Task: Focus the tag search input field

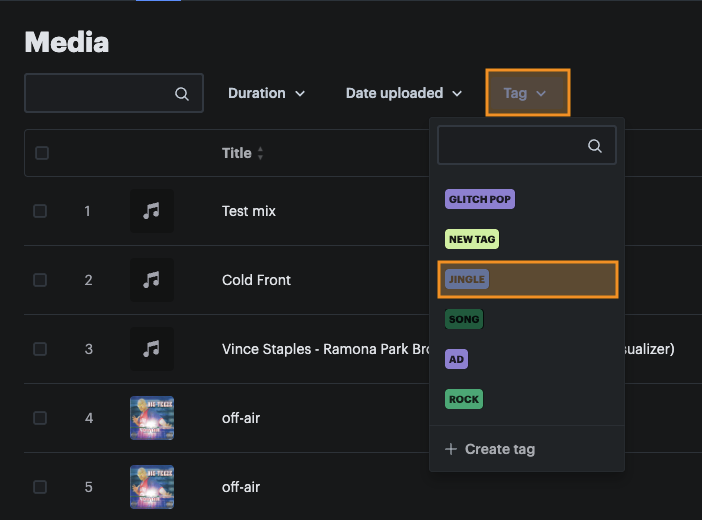Action: 512,146
